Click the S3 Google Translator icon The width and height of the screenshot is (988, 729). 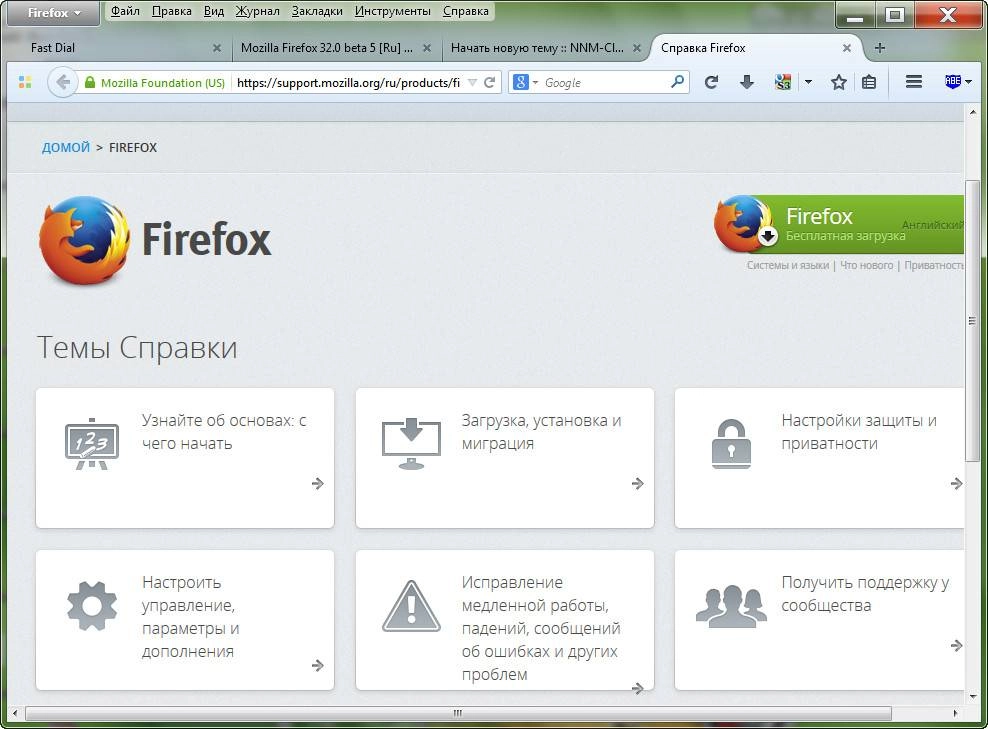(783, 82)
